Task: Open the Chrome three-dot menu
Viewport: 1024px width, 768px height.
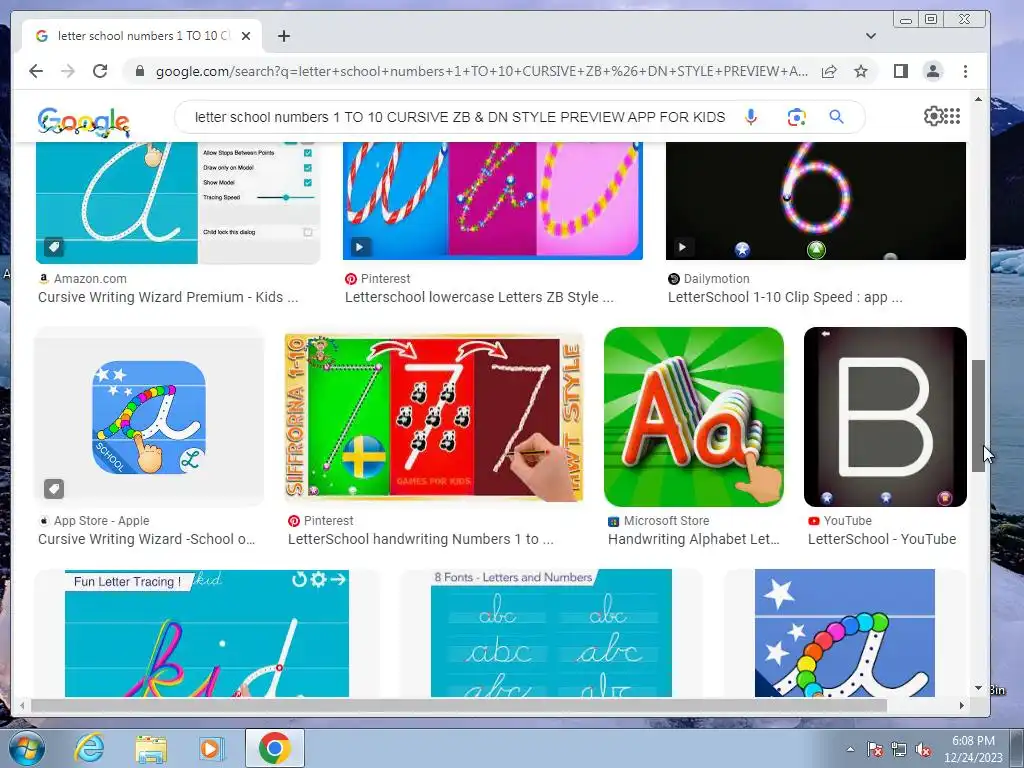Action: point(965,71)
